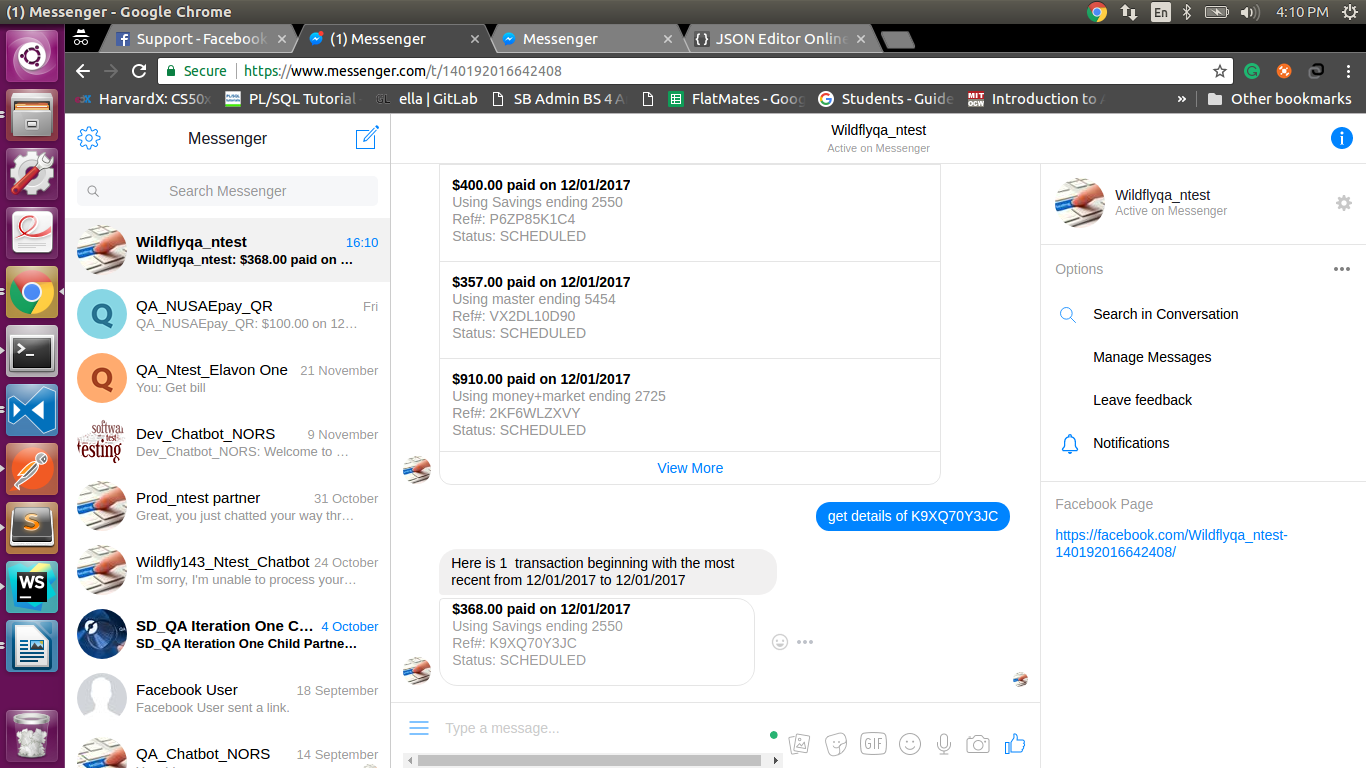The width and height of the screenshot is (1366, 768).
Task: Open Wildfly143_Ntest_Chatbot conversation
Action: point(227,570)
